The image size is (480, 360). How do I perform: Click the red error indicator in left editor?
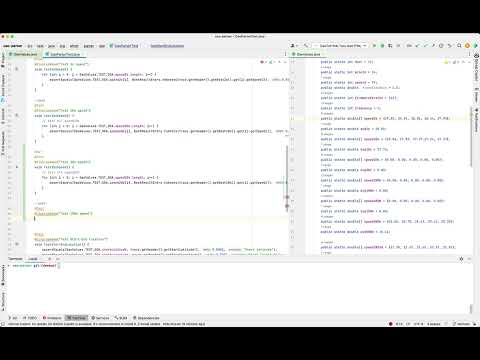(x=263, y=62)
